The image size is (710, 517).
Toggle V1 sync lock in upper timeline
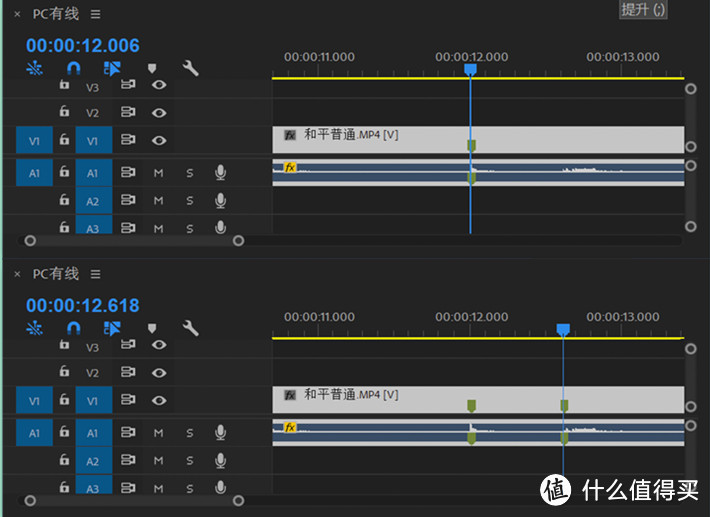pos(128,140)
